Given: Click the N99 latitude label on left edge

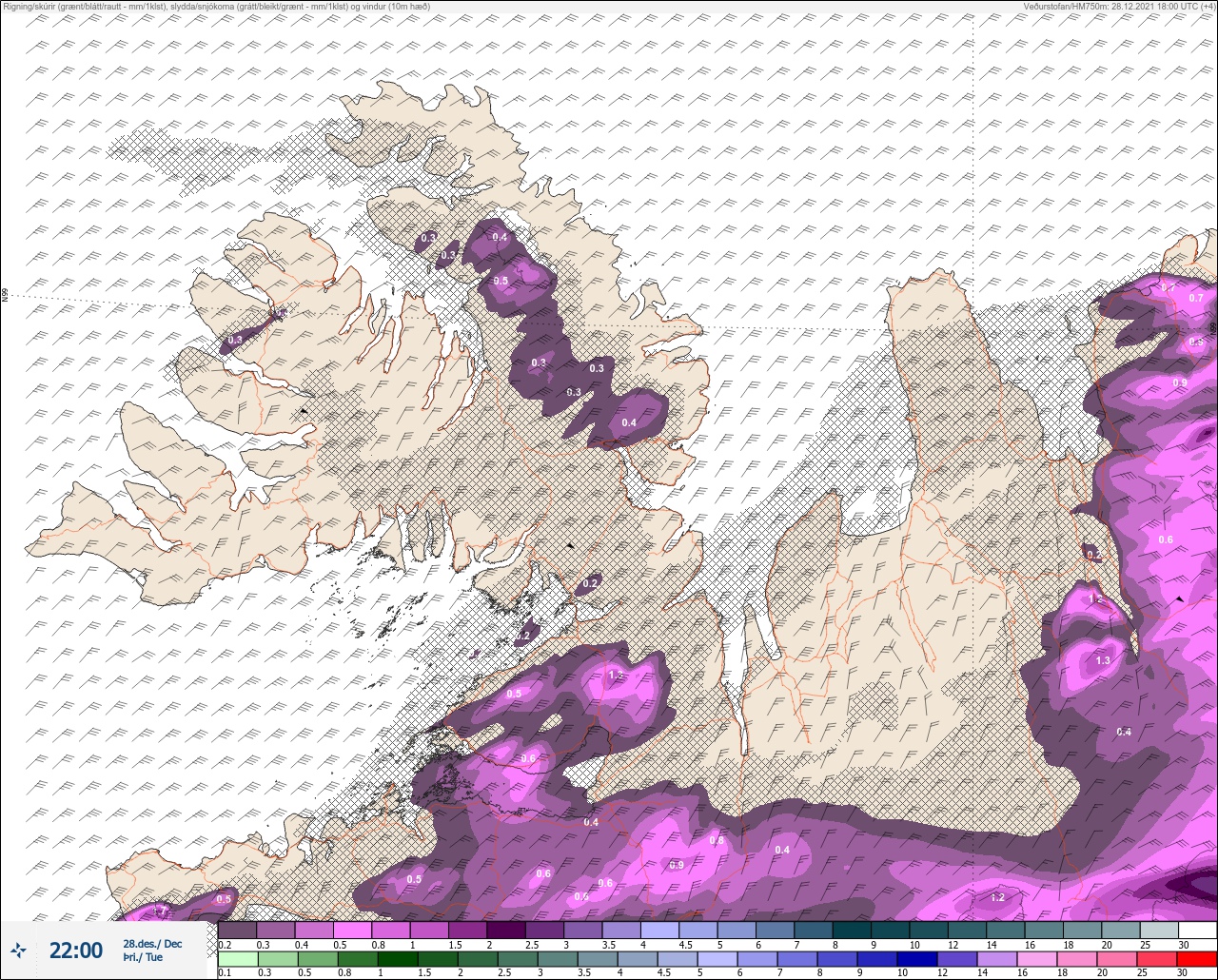Looking at the screenshot, I should pyautogui.click(x=5, y=296).
